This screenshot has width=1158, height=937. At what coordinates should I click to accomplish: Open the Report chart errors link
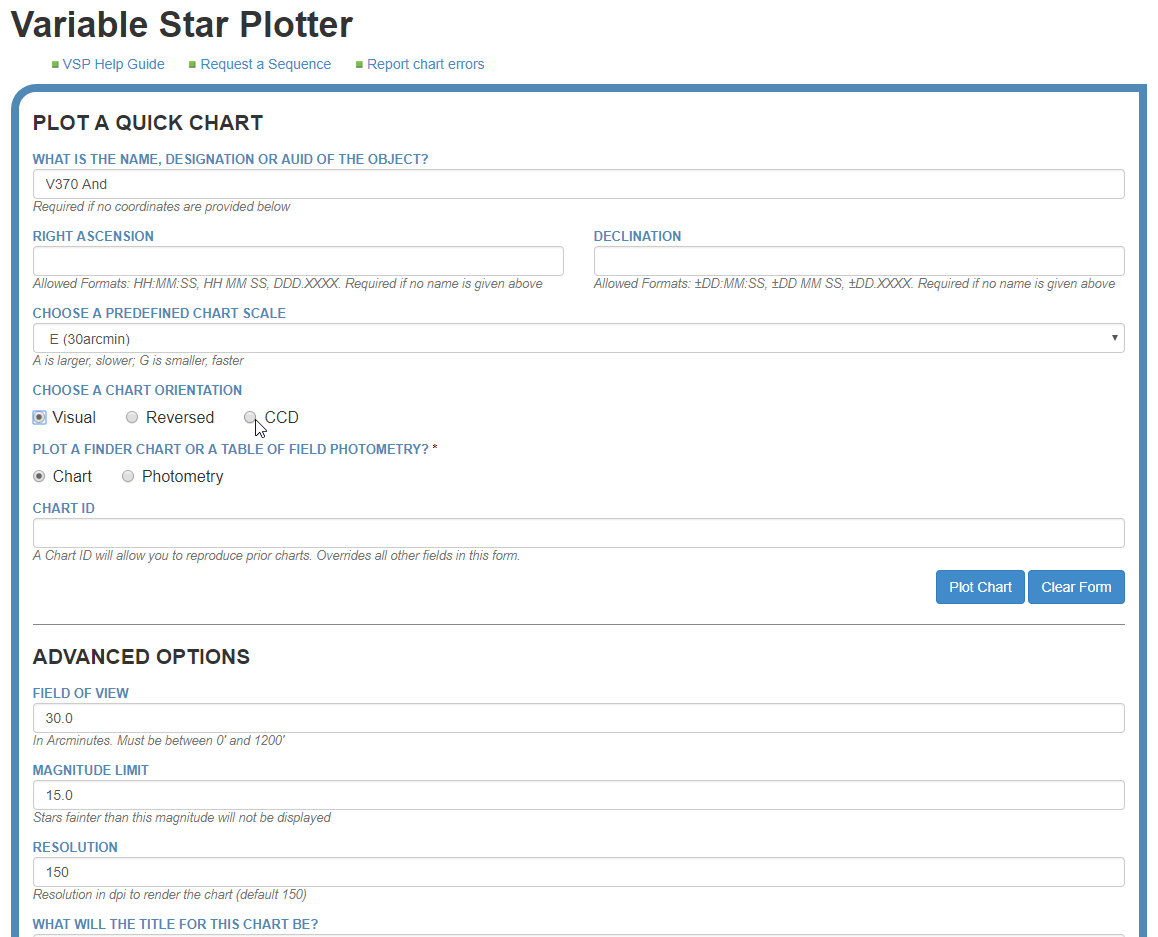point(425,64)
